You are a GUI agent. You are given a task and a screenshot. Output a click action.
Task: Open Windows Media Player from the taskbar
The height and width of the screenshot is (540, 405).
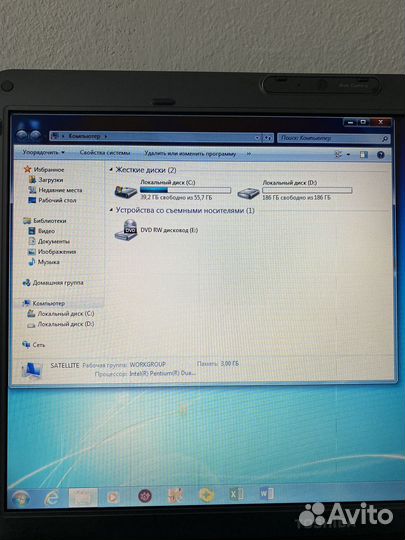pos(113,497)
